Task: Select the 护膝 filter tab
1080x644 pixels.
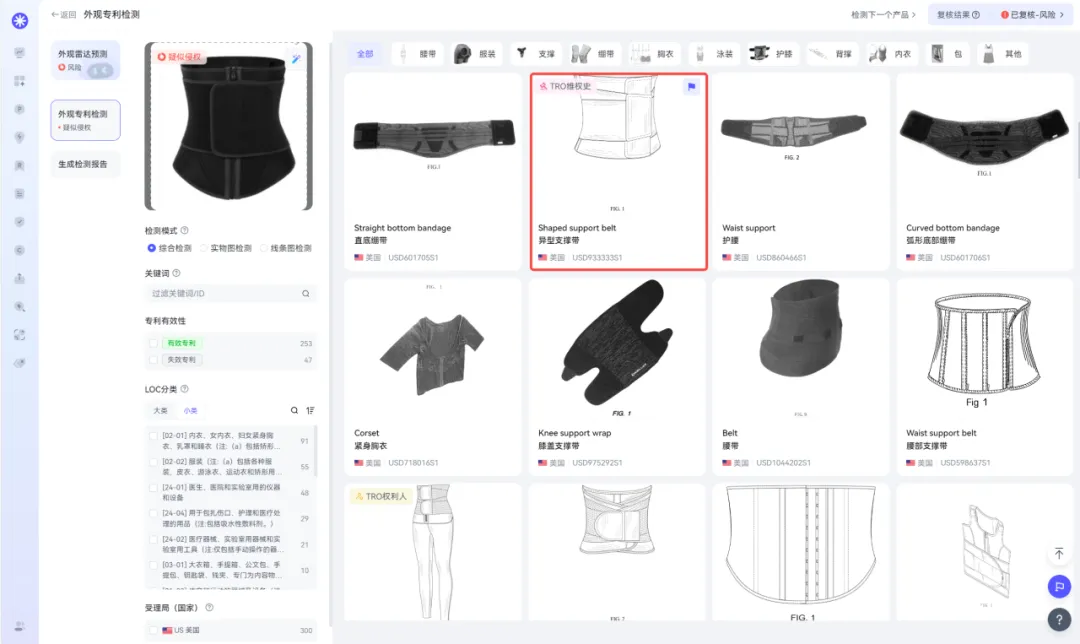Action: (774, 54)
